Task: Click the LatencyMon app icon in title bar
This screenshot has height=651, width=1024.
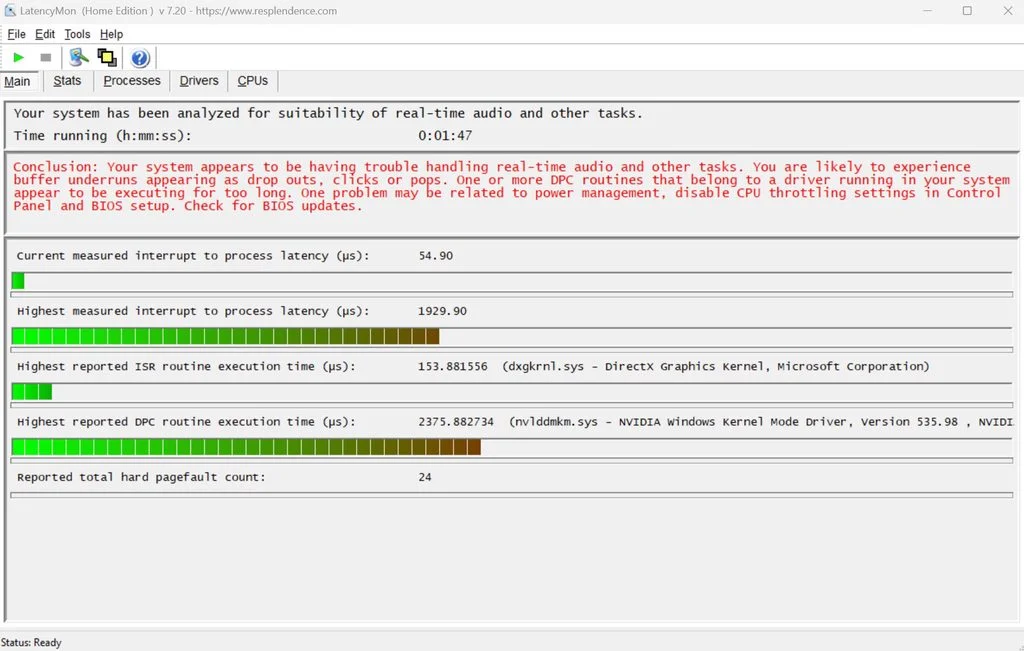Action: click(x=10, y=10)
